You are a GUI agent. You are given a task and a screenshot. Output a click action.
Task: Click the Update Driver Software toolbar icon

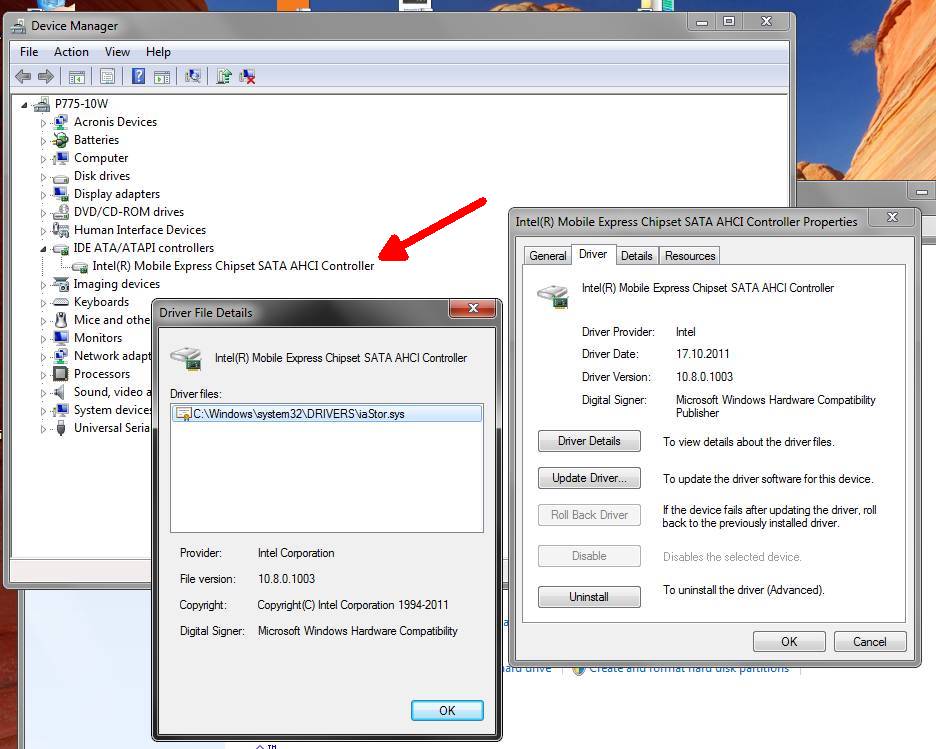pyautogui.click(x=224, y=76)
